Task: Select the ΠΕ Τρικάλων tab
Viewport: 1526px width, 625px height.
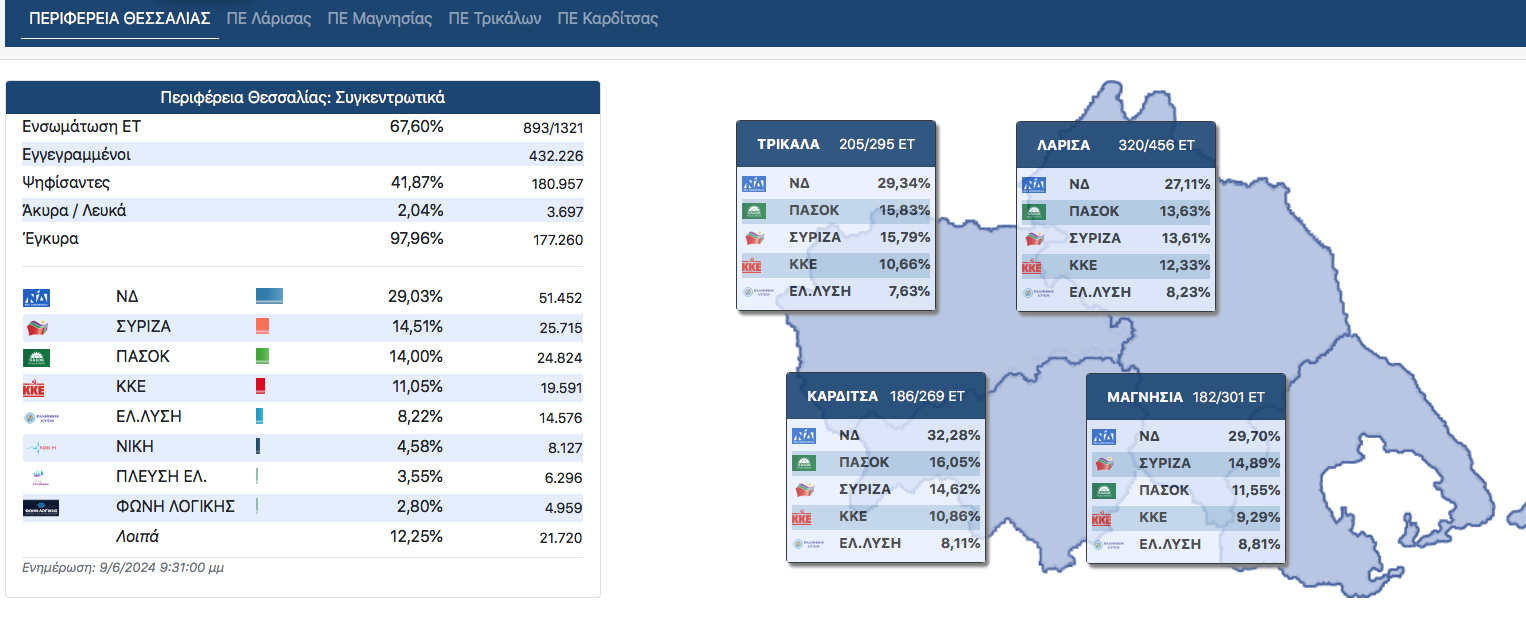Action: [494, 19]
